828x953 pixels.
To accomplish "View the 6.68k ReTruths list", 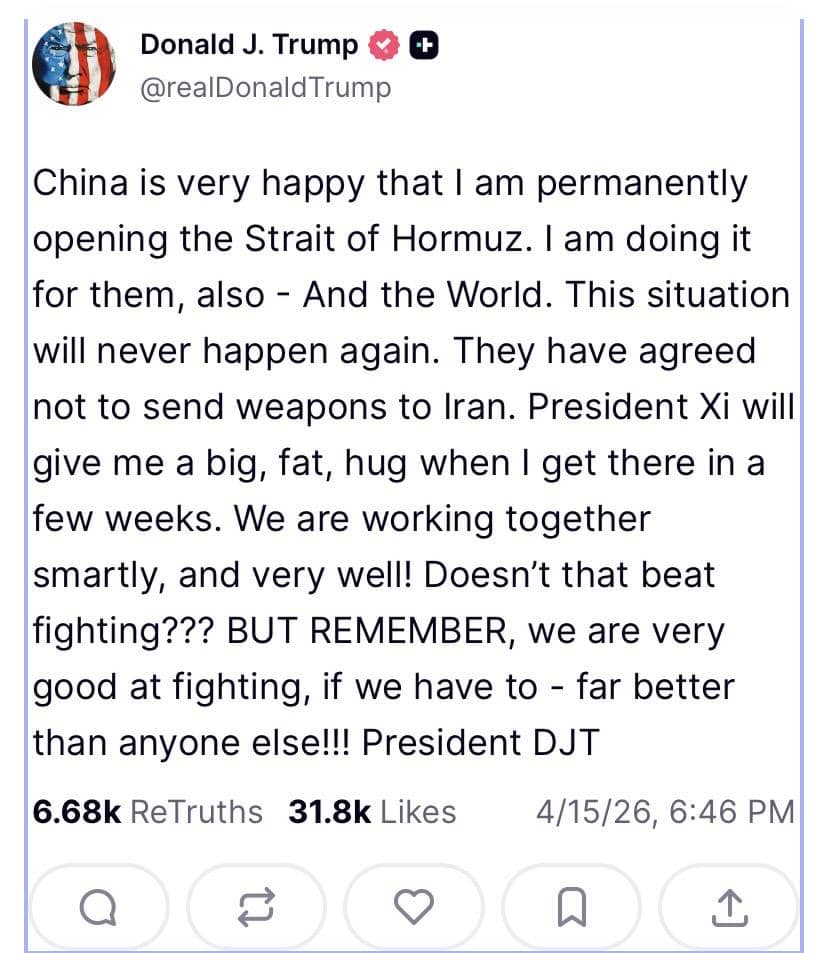I will coord(148,812).
